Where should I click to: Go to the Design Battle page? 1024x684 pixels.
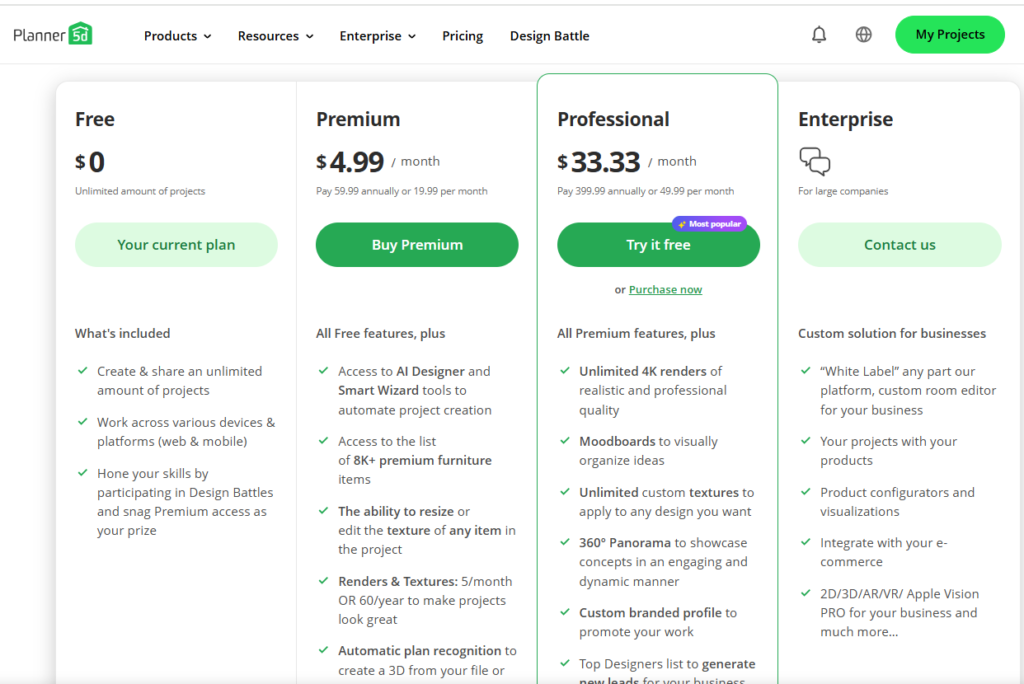[x=549, y=35]
